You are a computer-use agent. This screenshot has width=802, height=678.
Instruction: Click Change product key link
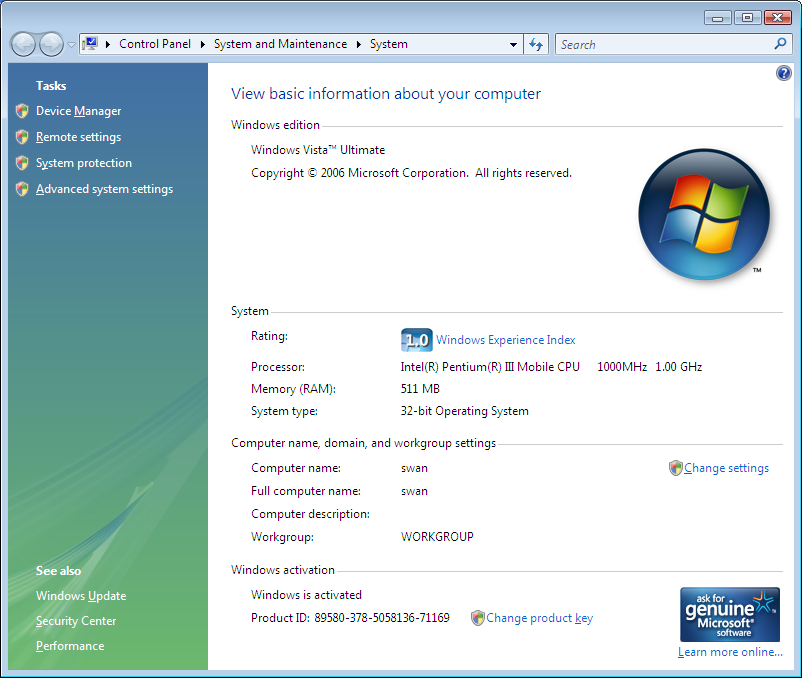point(540,618)
